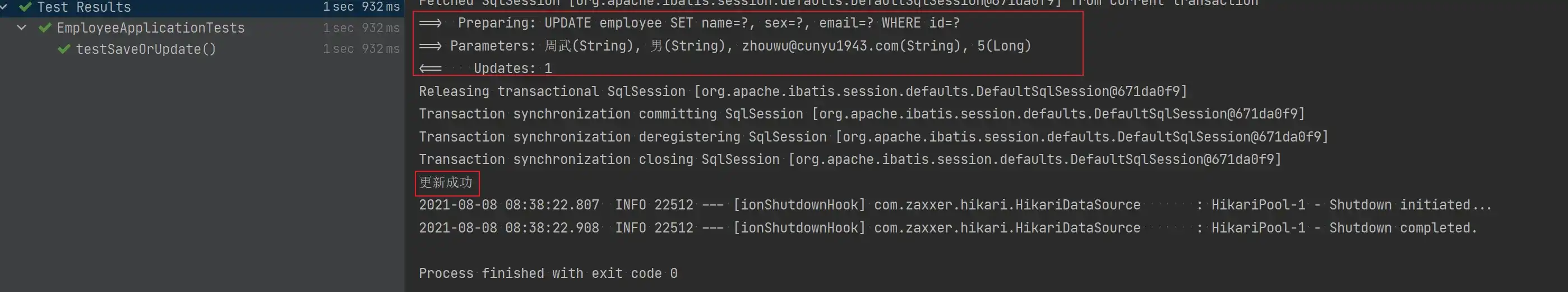Click the 'Releasing transactional SqlSession' log line
Image resolution: width=1568 pixels, height=292 pixels.
pyautogui.click(x=803, y=92)
